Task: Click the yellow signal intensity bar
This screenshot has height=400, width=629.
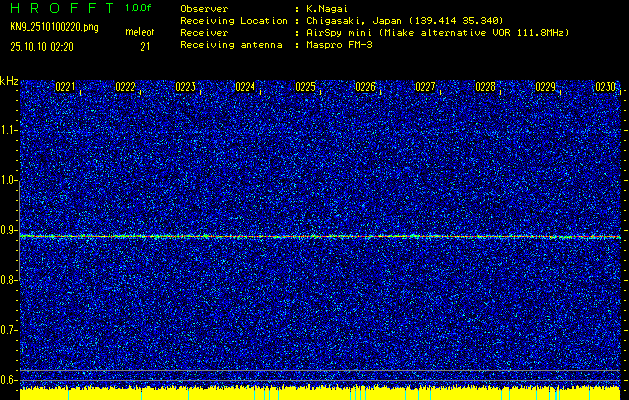Action: pos(320,393)
